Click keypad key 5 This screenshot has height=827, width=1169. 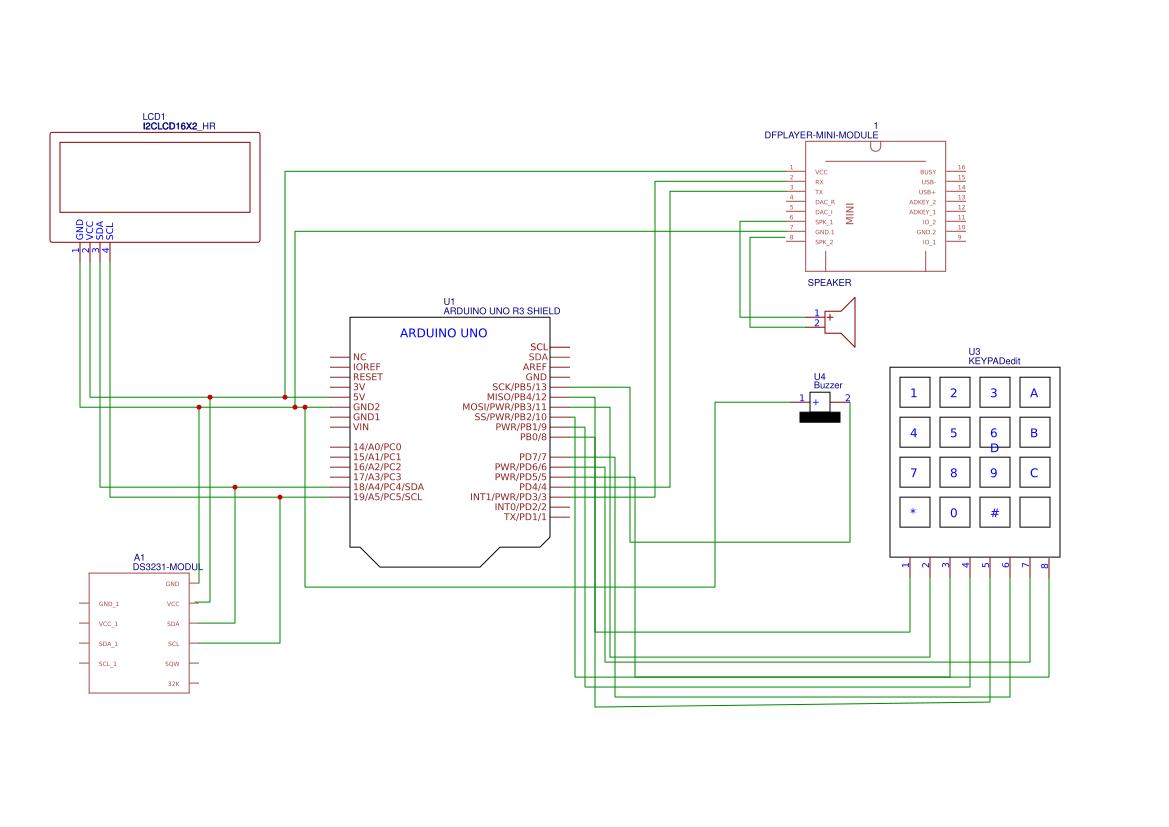click(x=954, y=433)
